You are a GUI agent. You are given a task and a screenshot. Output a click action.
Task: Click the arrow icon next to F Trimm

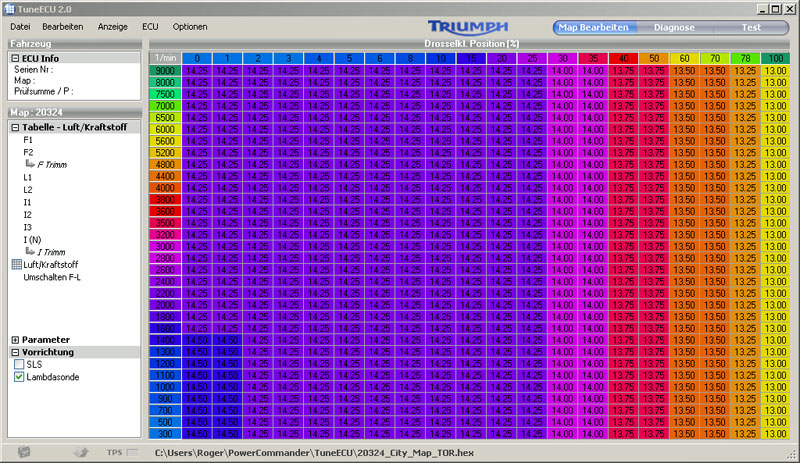30,164
